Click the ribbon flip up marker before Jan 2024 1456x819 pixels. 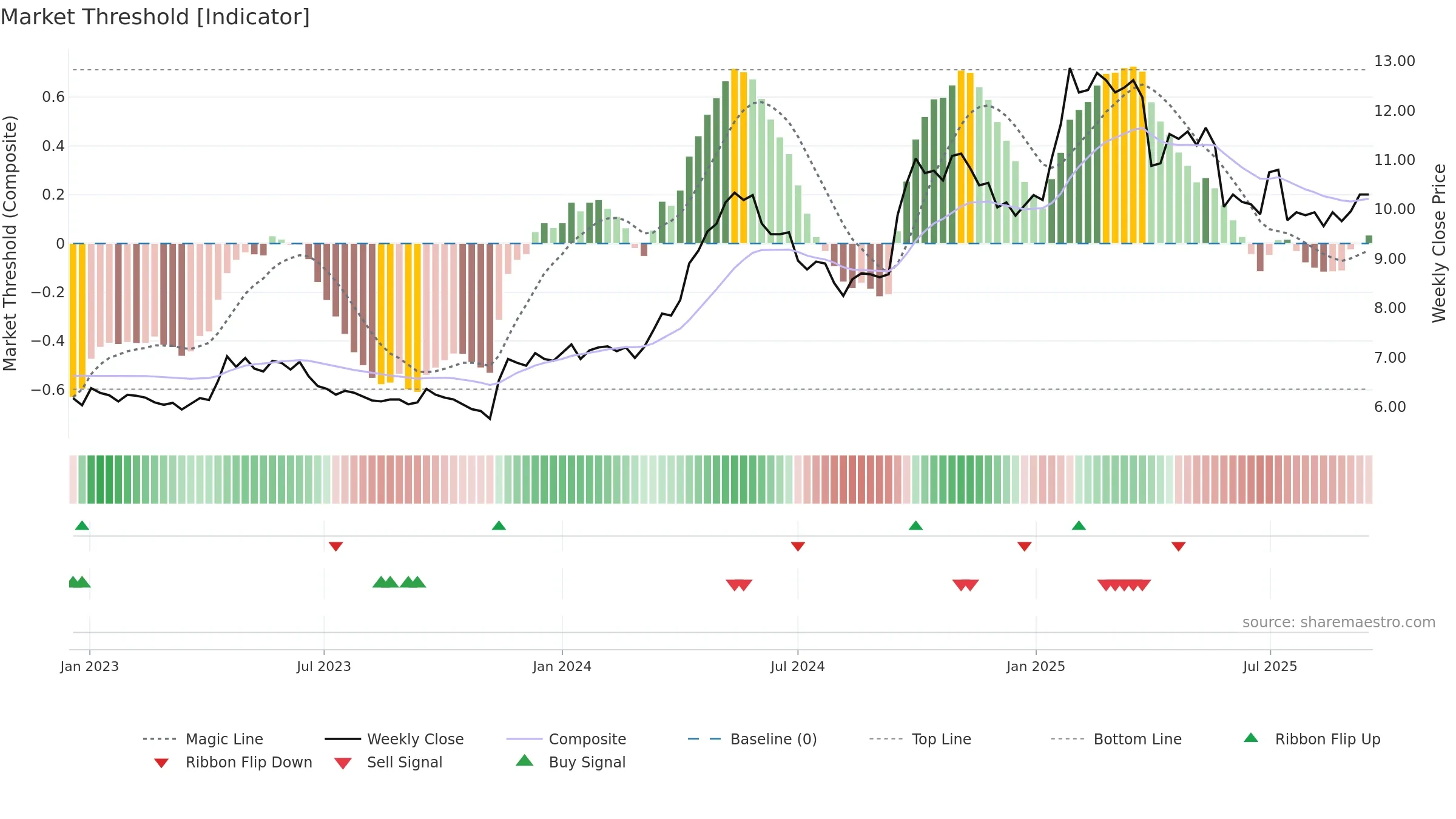[x=499, y=525]
